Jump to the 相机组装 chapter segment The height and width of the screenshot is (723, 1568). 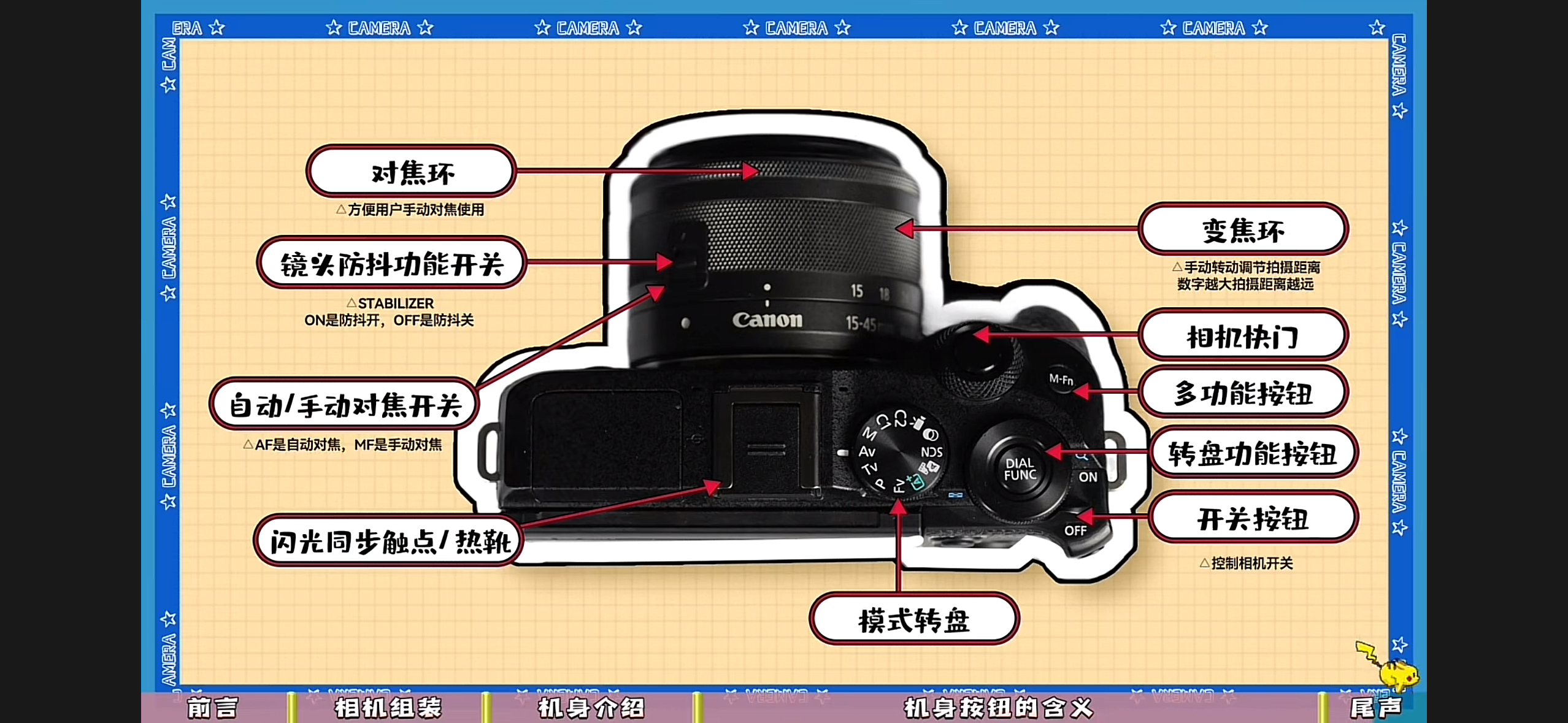click(388, 708)
